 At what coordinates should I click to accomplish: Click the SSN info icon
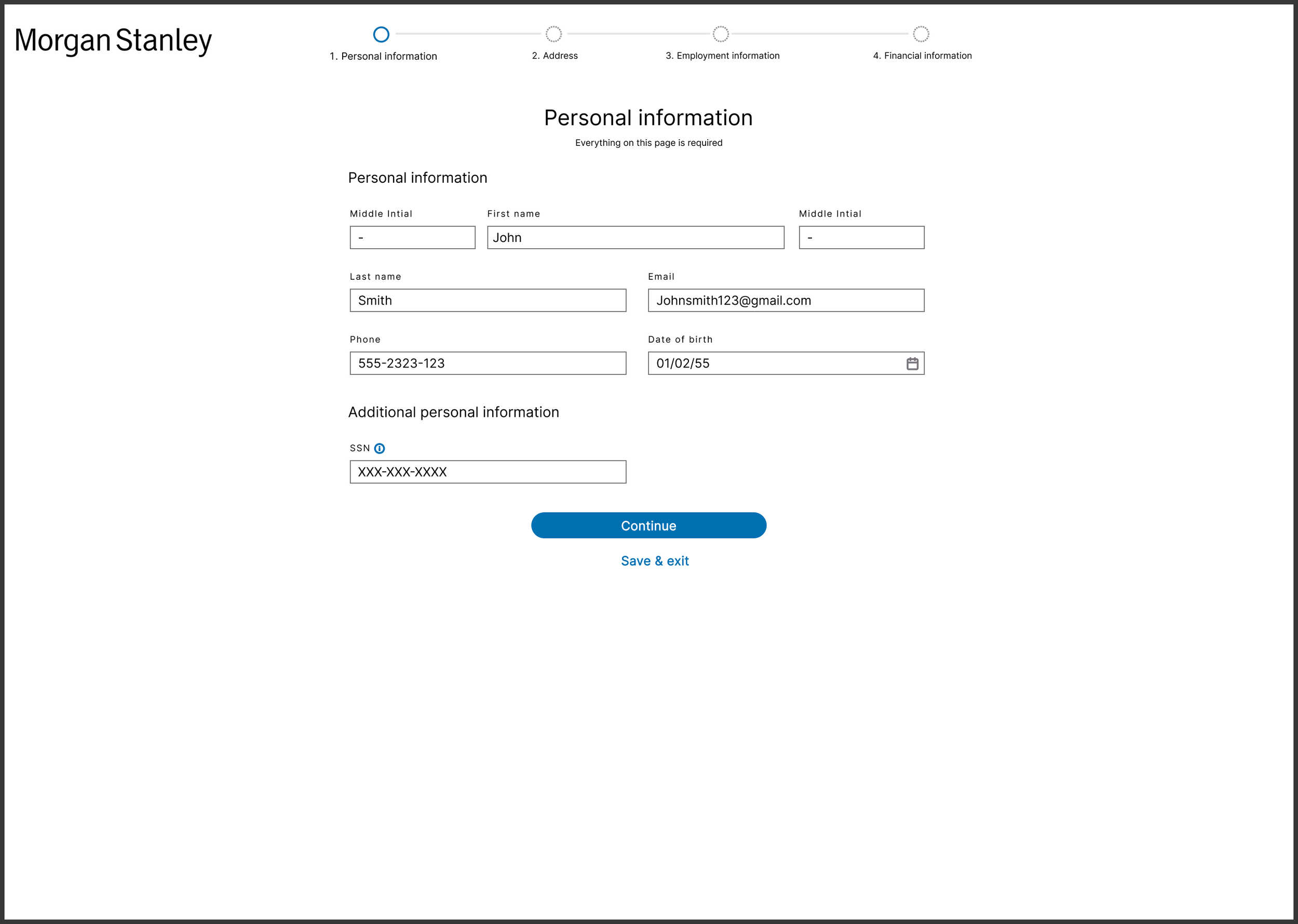point(380,449)
